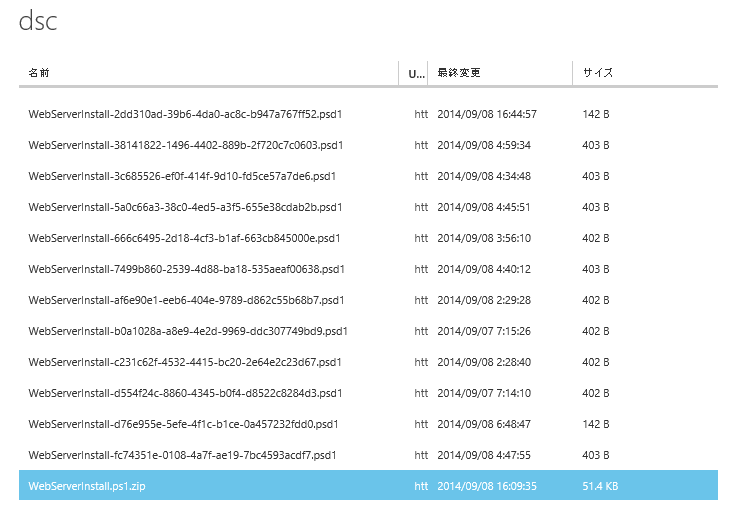Click the date 2014/09/08 4:40:12
The height and width of the screenshot is (524, 744).
point(484,269)
